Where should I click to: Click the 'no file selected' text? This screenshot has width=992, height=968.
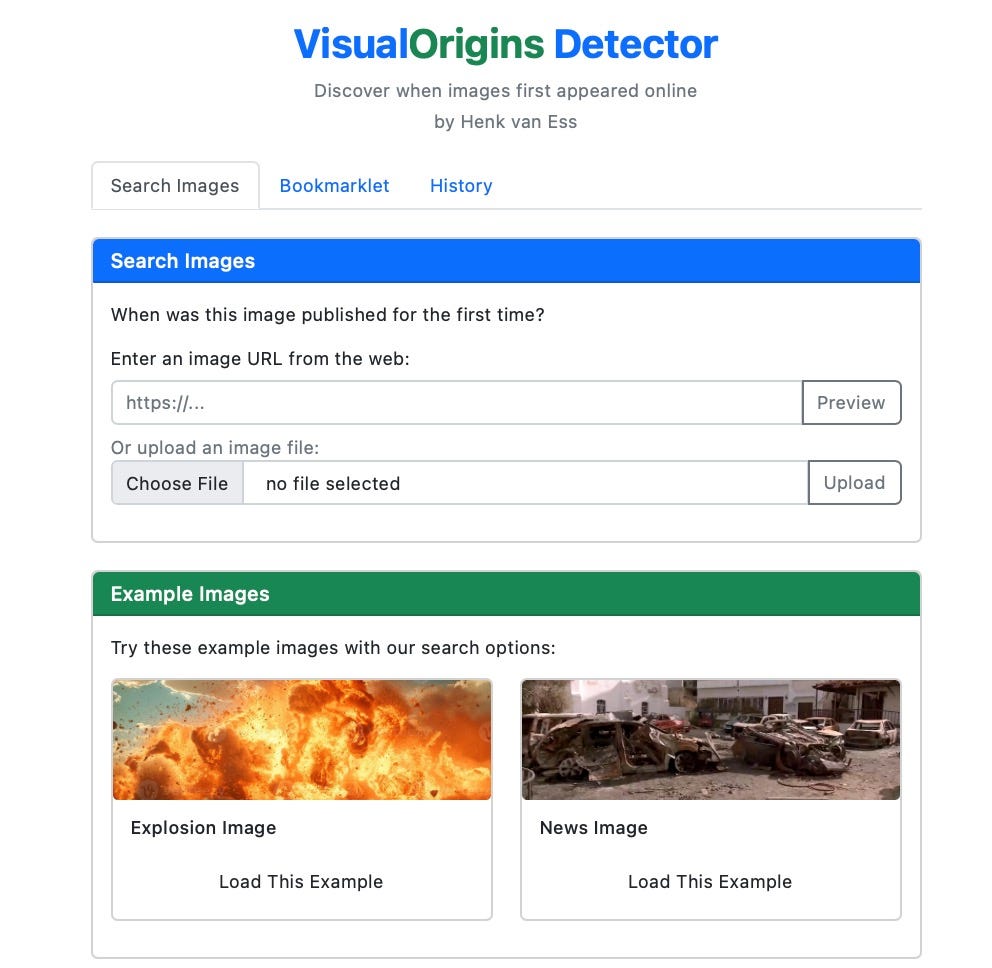click(333, 484)
